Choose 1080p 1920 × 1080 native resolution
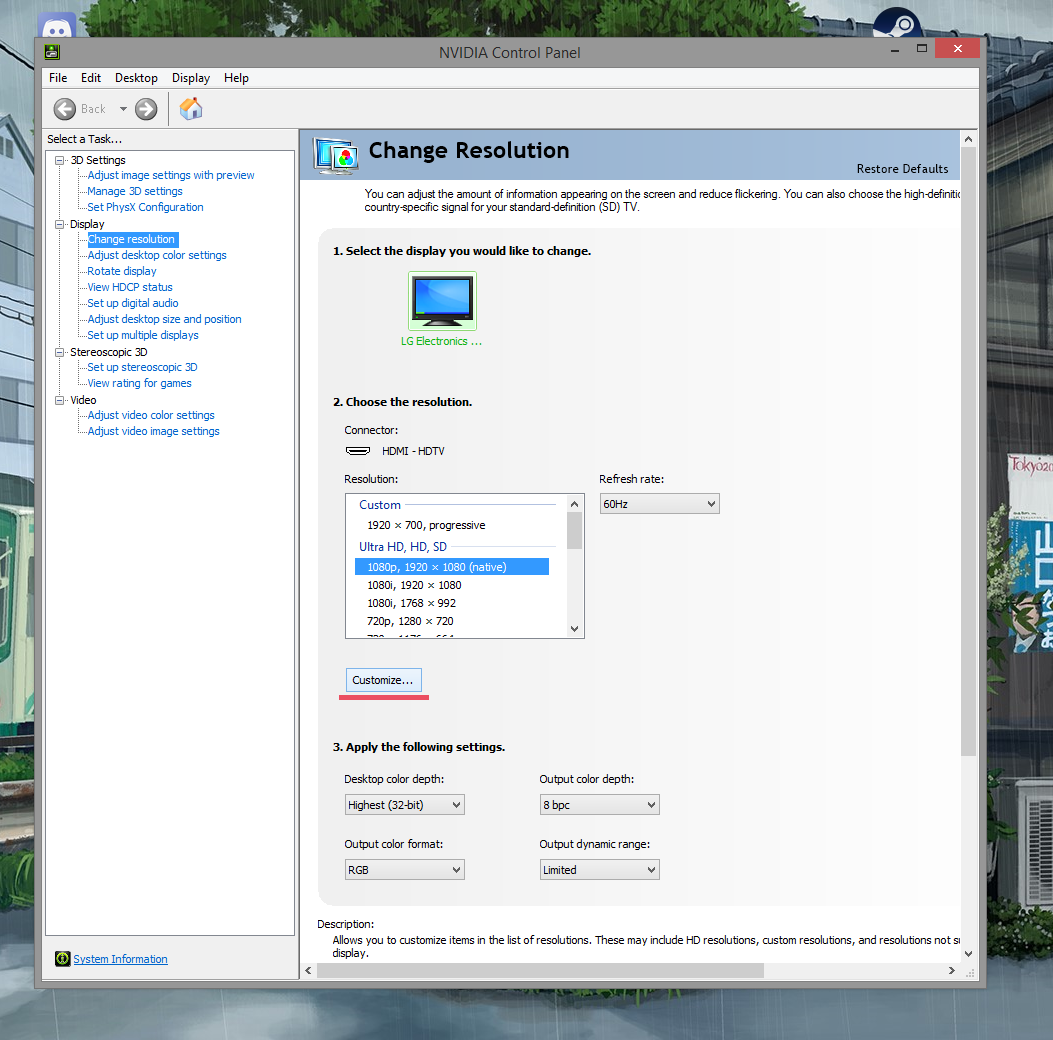This screenshot has width=1053, height=1040. (x=451, y=567)
